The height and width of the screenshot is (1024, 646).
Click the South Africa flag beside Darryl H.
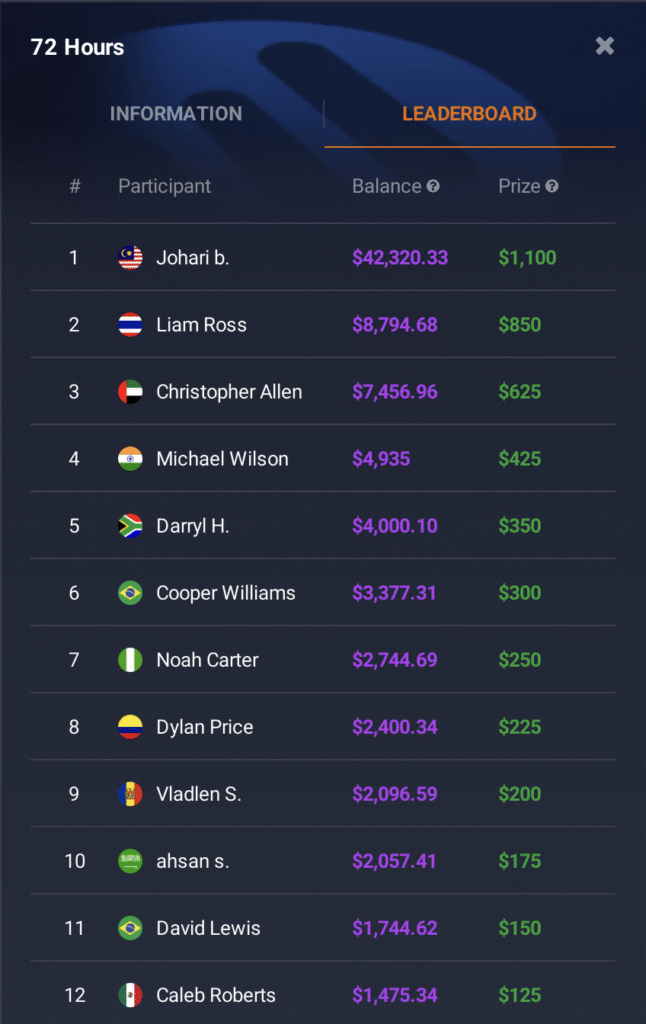click(x=130, y=526)
